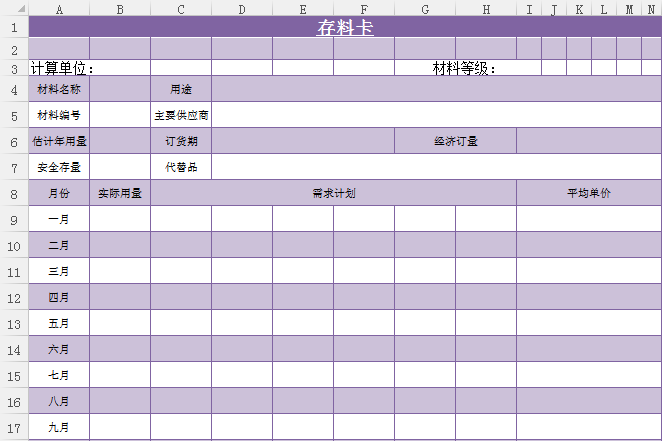Select the 实际用量 cell for 一月
The image size is (662, 441).
tap(120, 219)
